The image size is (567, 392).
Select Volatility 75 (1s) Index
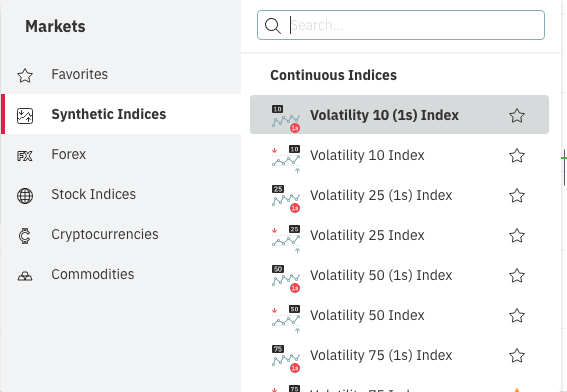(x=399, y=355)
